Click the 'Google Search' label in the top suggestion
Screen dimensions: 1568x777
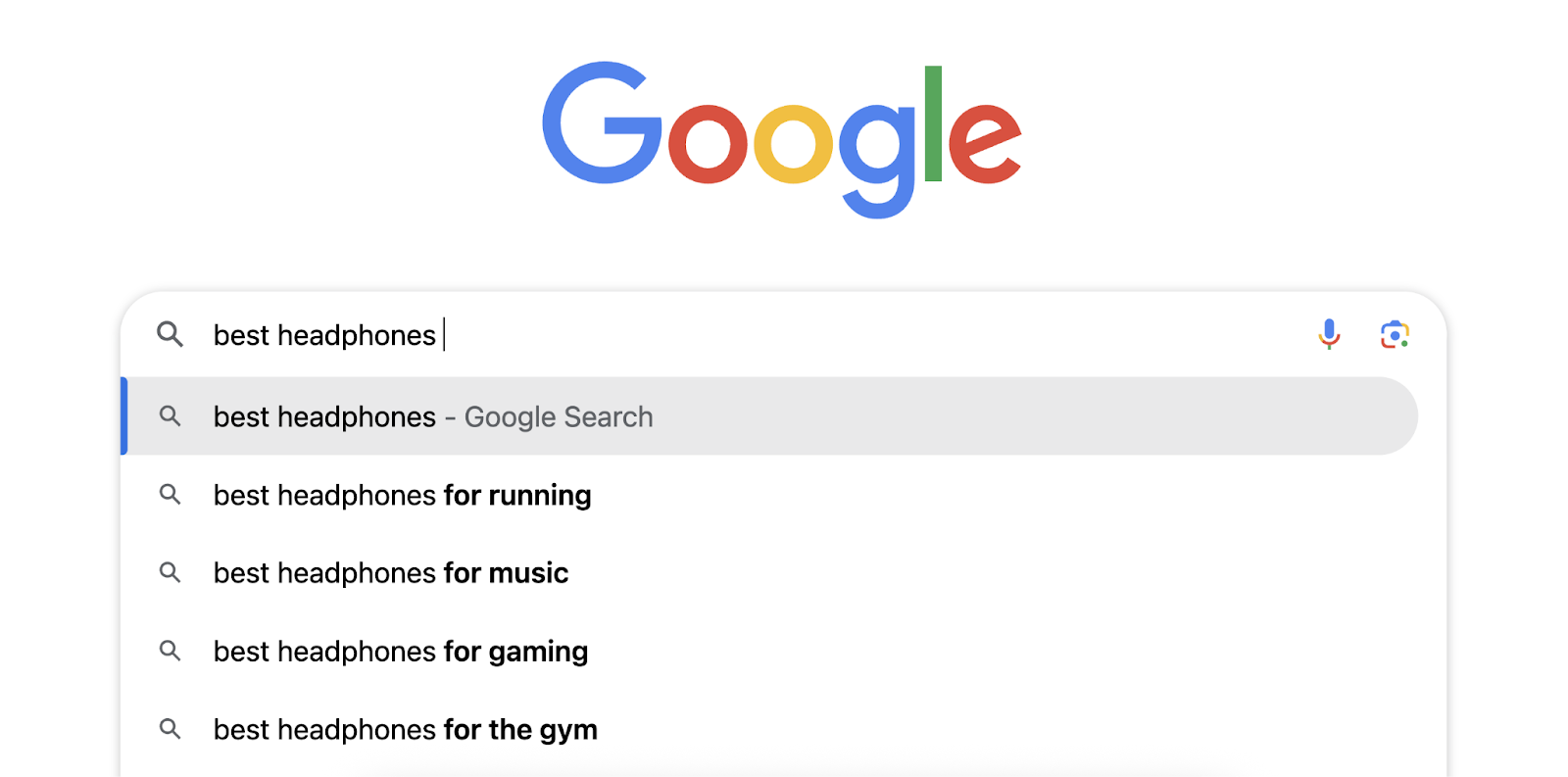pos(559,415)
